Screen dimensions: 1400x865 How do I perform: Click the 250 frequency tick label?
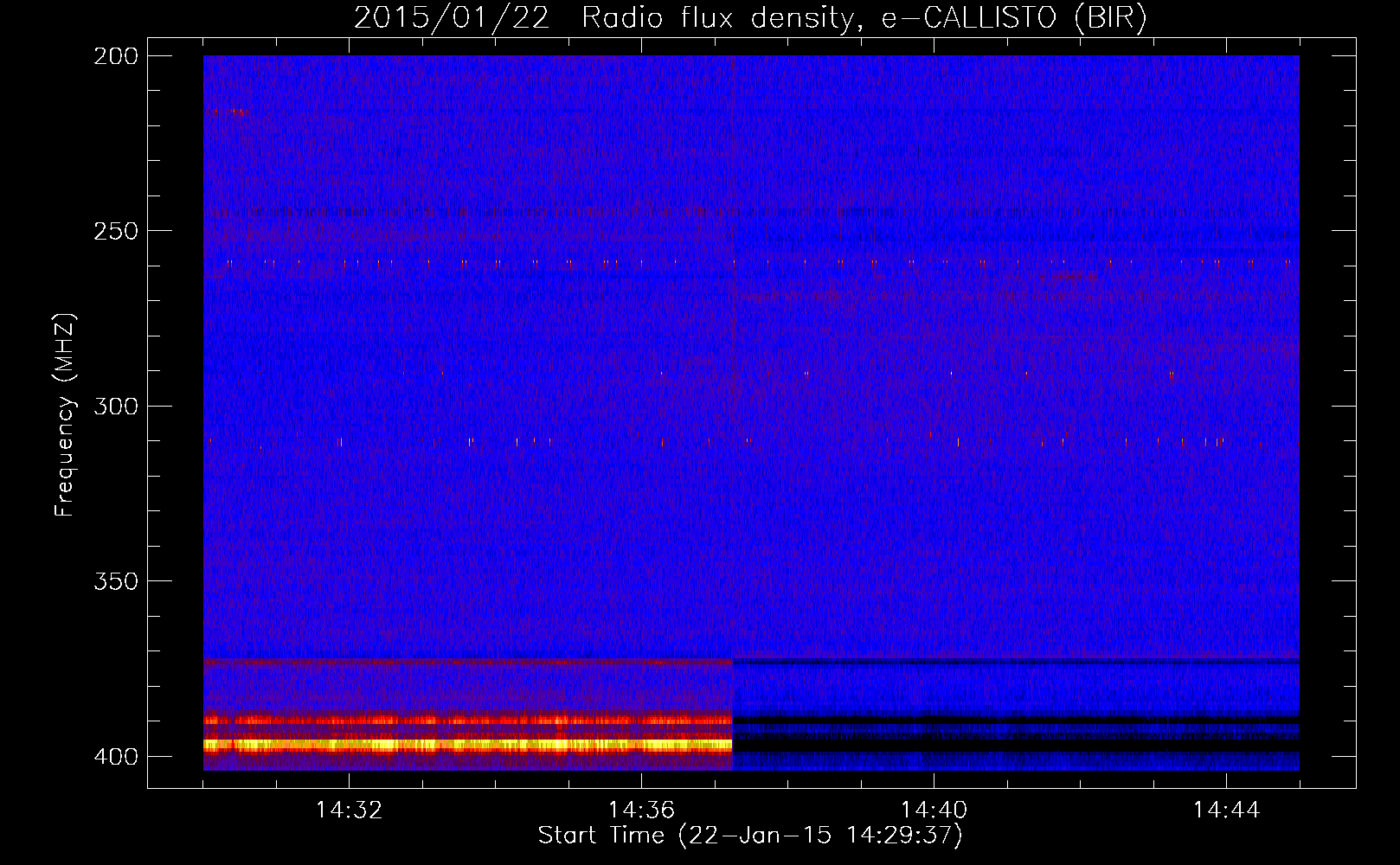coord(115,231)
